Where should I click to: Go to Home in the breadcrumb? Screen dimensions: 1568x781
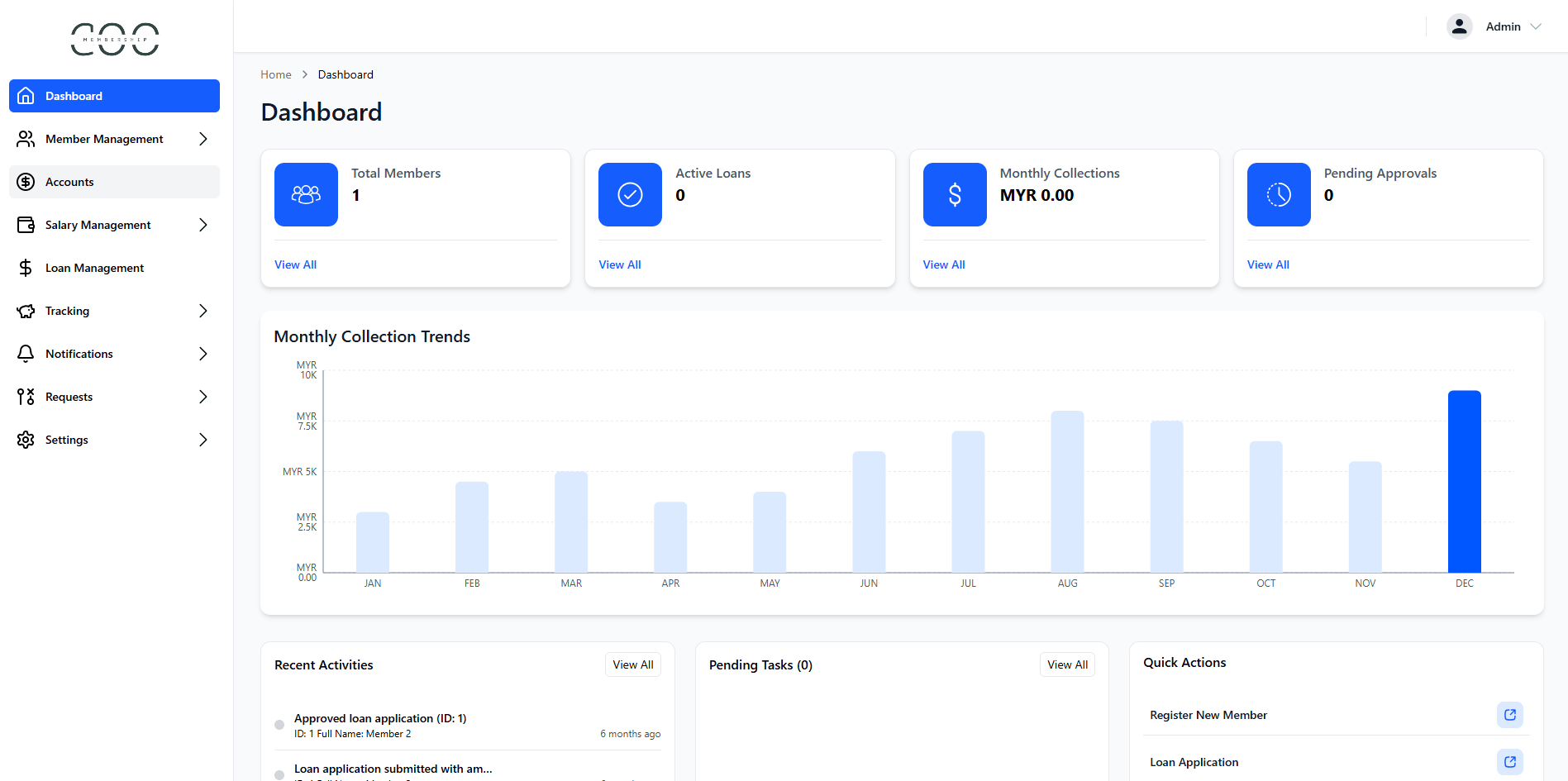coord(275,74)
